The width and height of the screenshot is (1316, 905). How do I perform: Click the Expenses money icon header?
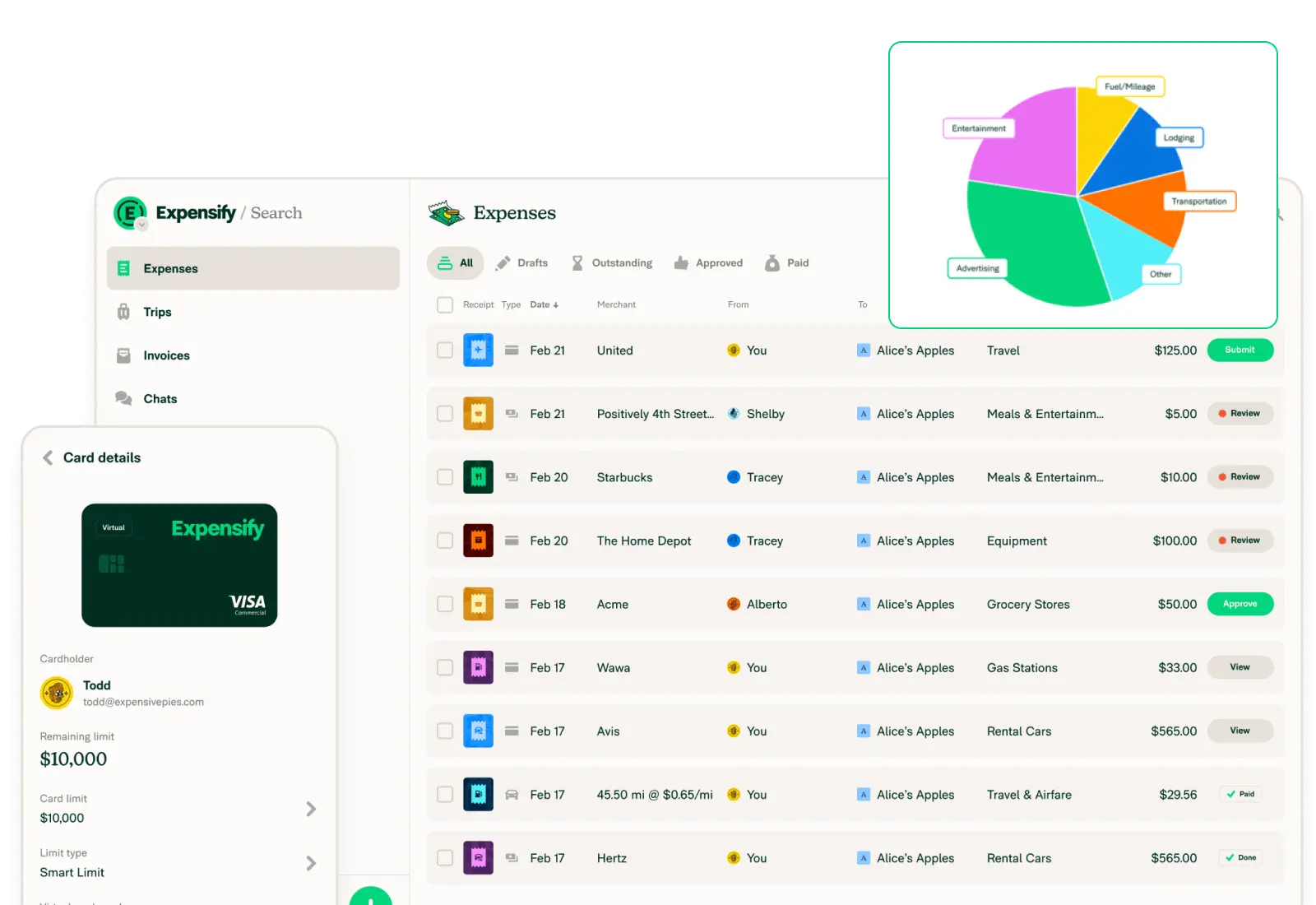(x=446, y=213)
